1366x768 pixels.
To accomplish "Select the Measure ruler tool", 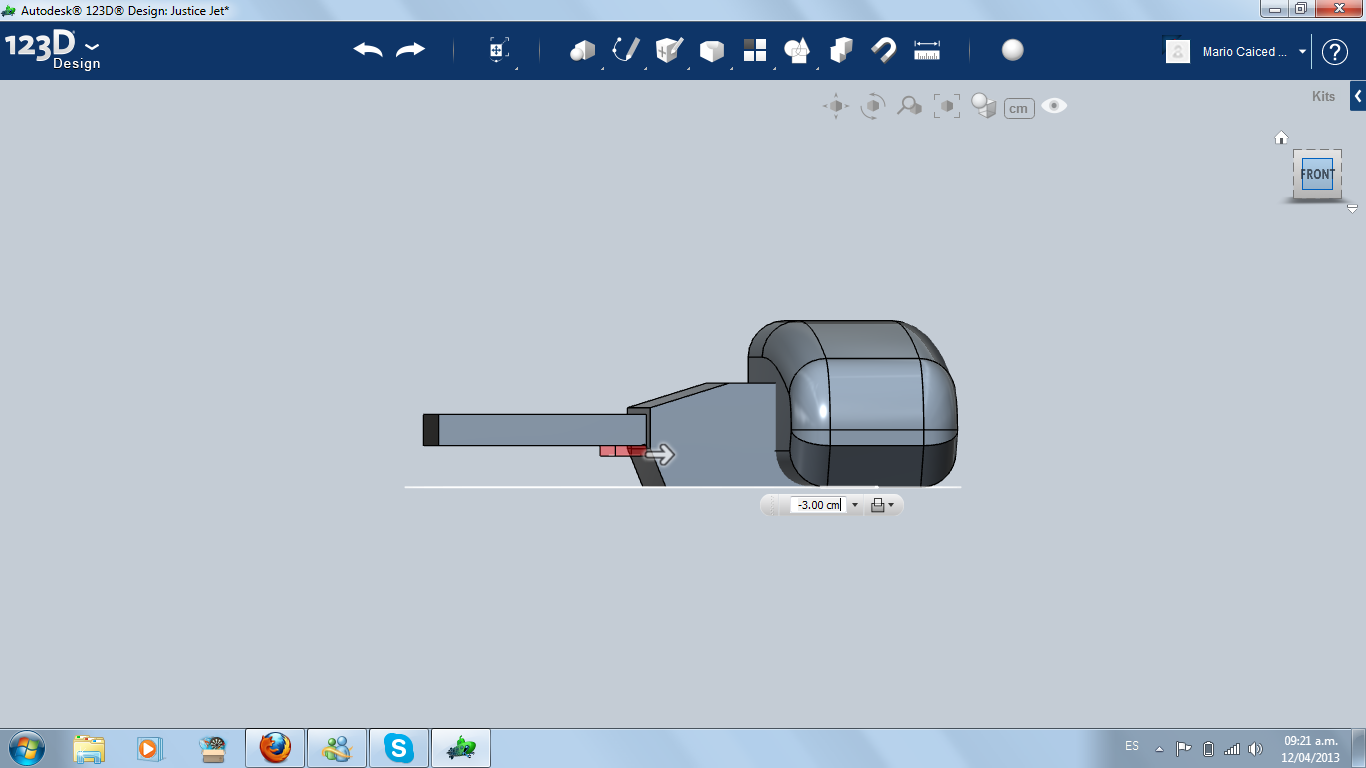I will pos(927,50).
